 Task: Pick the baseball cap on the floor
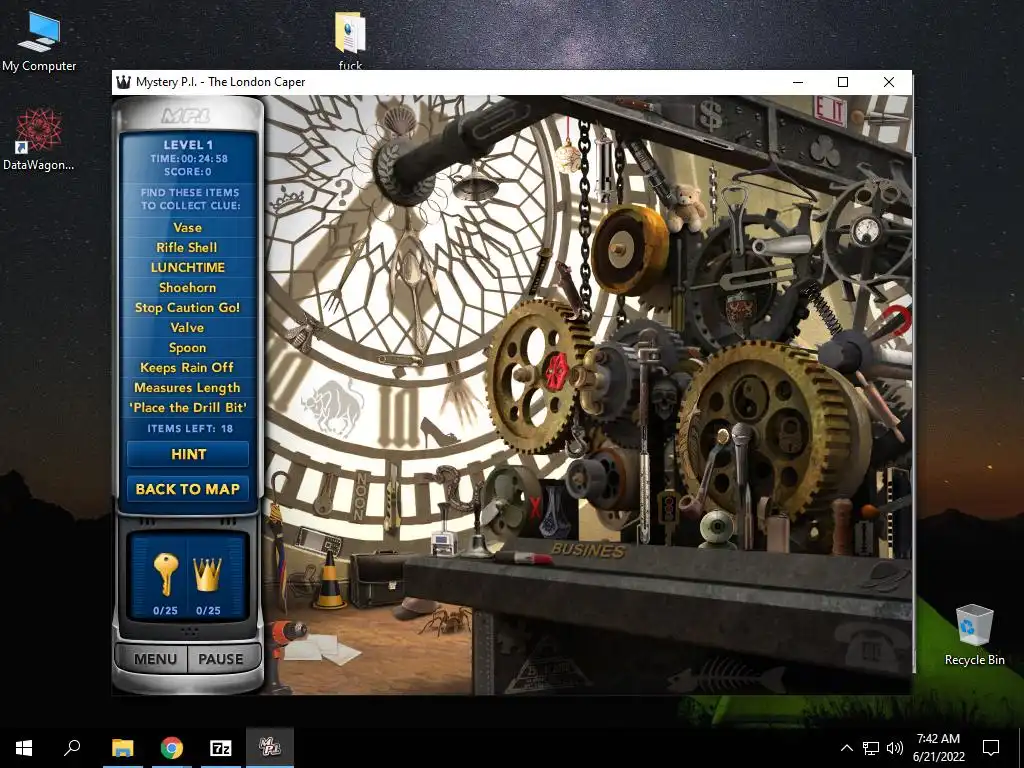tap(416, 609)
